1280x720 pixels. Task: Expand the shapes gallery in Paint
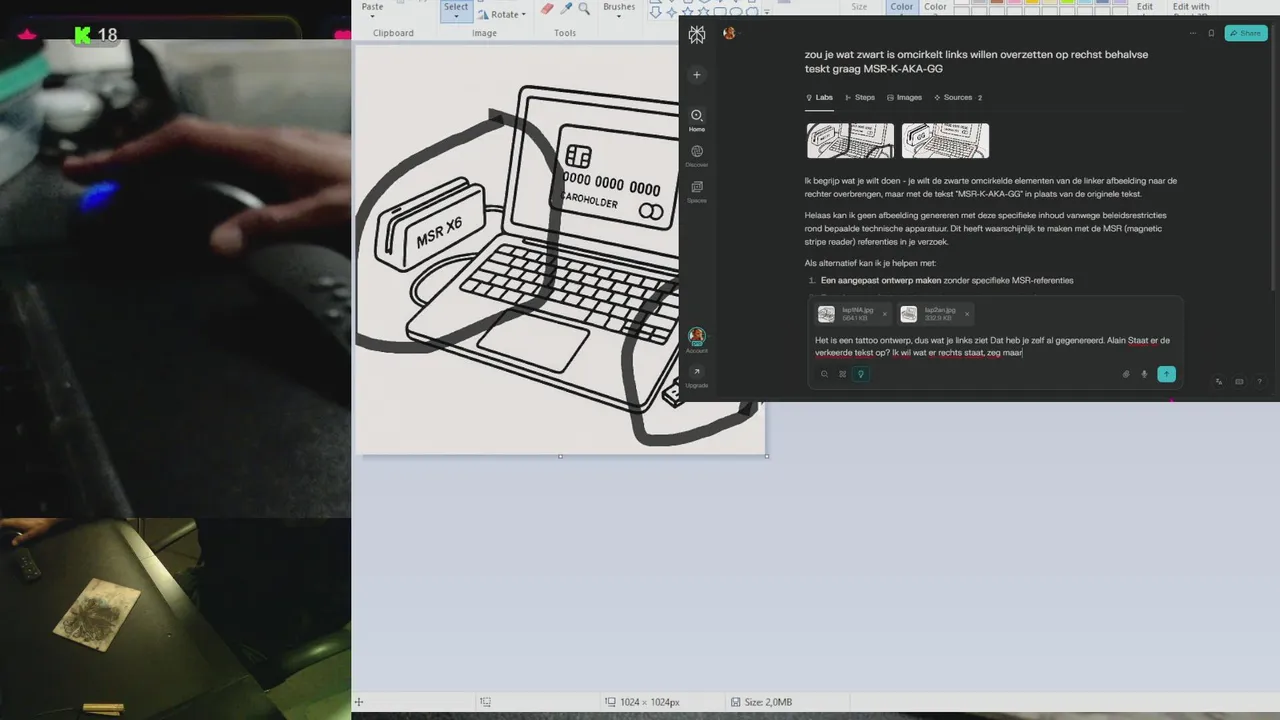(766, 13)
